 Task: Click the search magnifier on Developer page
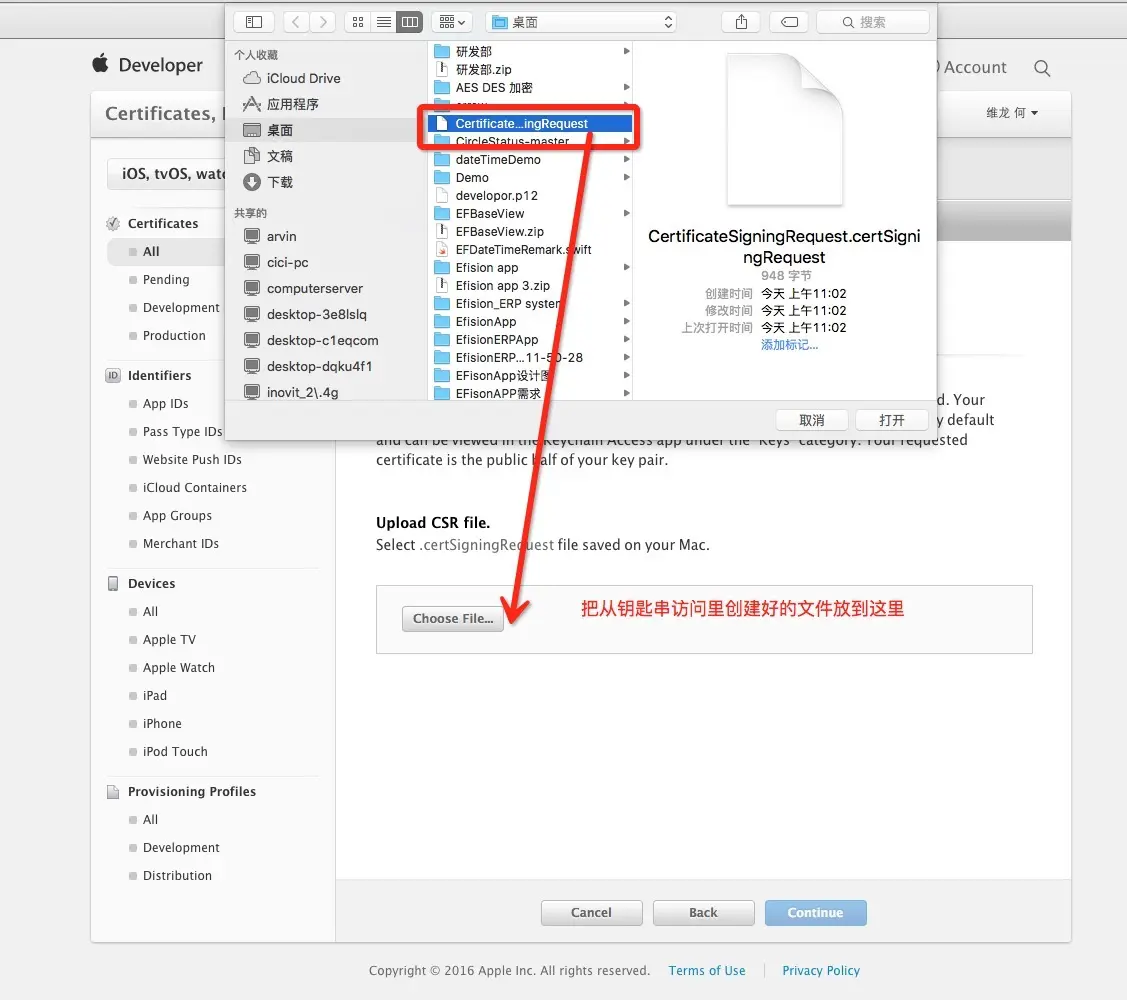point(1041,68)
